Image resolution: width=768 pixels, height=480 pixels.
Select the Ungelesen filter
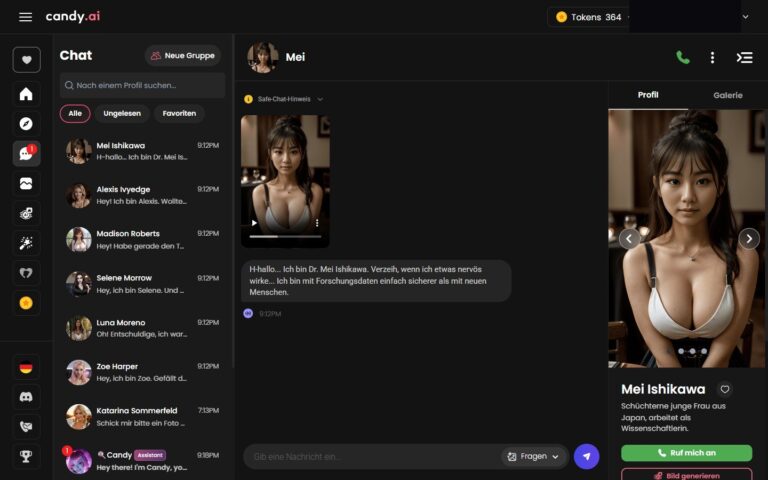122,114
